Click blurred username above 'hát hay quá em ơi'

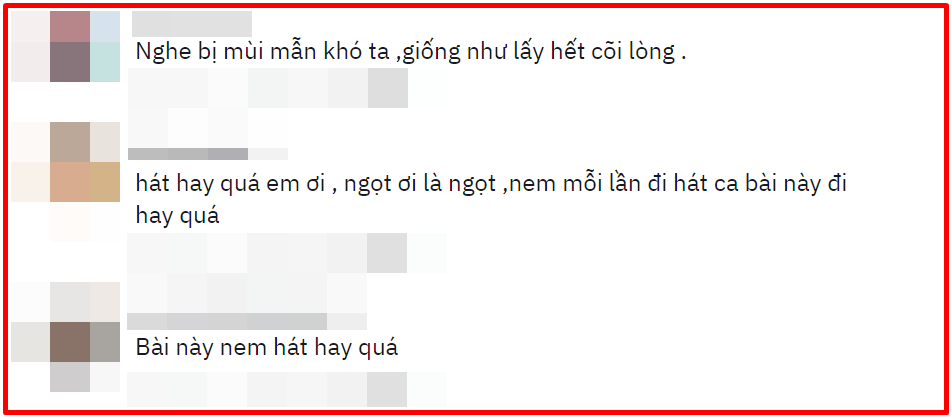pos(208,154)
